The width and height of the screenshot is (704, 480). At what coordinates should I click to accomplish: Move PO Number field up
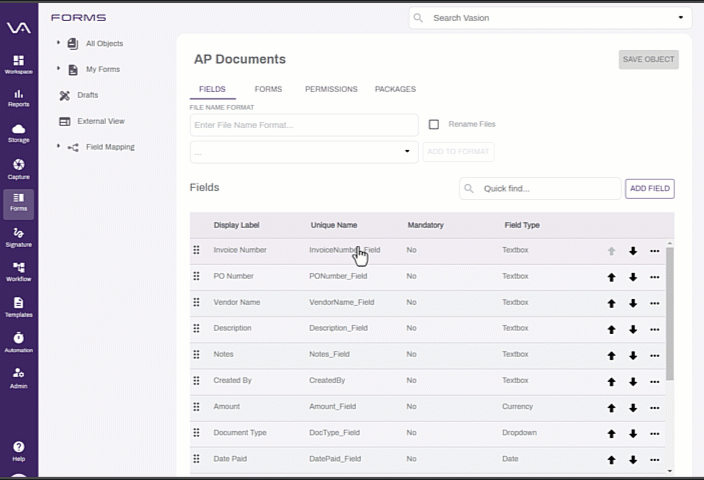611,277
